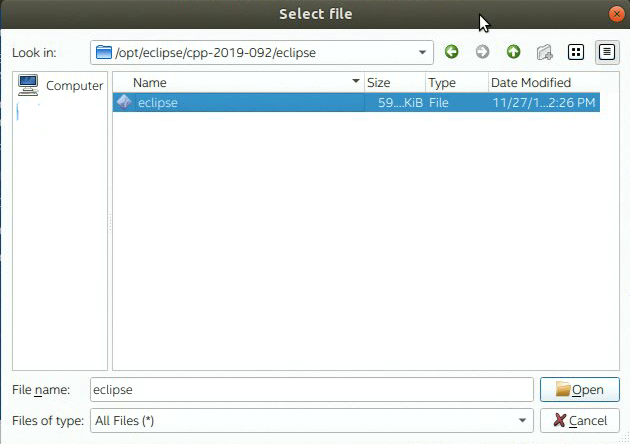Close the Select file dialog
This screenshot has width=630, height=444.
click(616, 14)
